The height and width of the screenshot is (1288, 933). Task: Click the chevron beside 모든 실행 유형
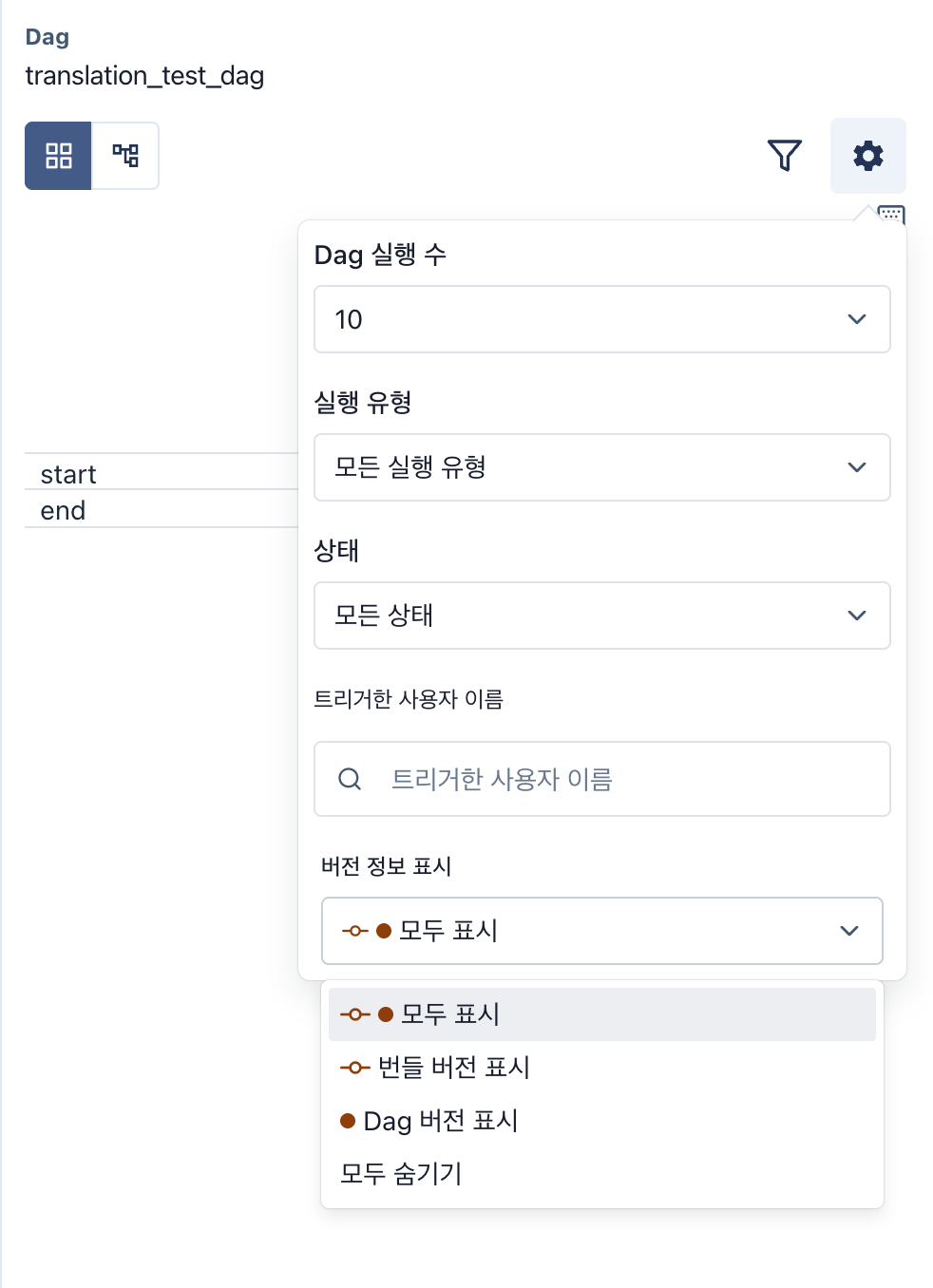[856, 467]
